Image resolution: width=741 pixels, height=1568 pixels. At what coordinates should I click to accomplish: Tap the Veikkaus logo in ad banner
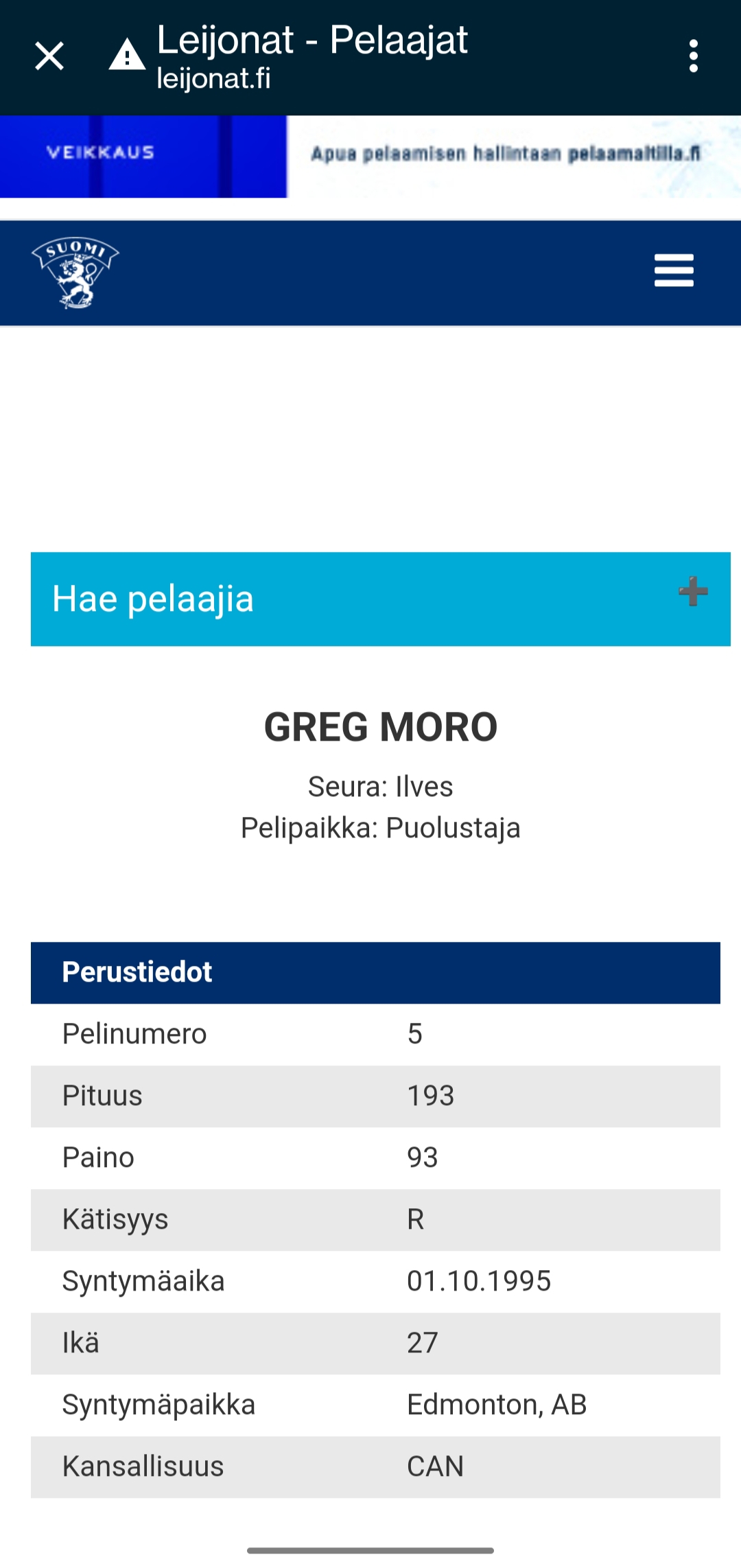pyautogui.click(x=100, y=152)
